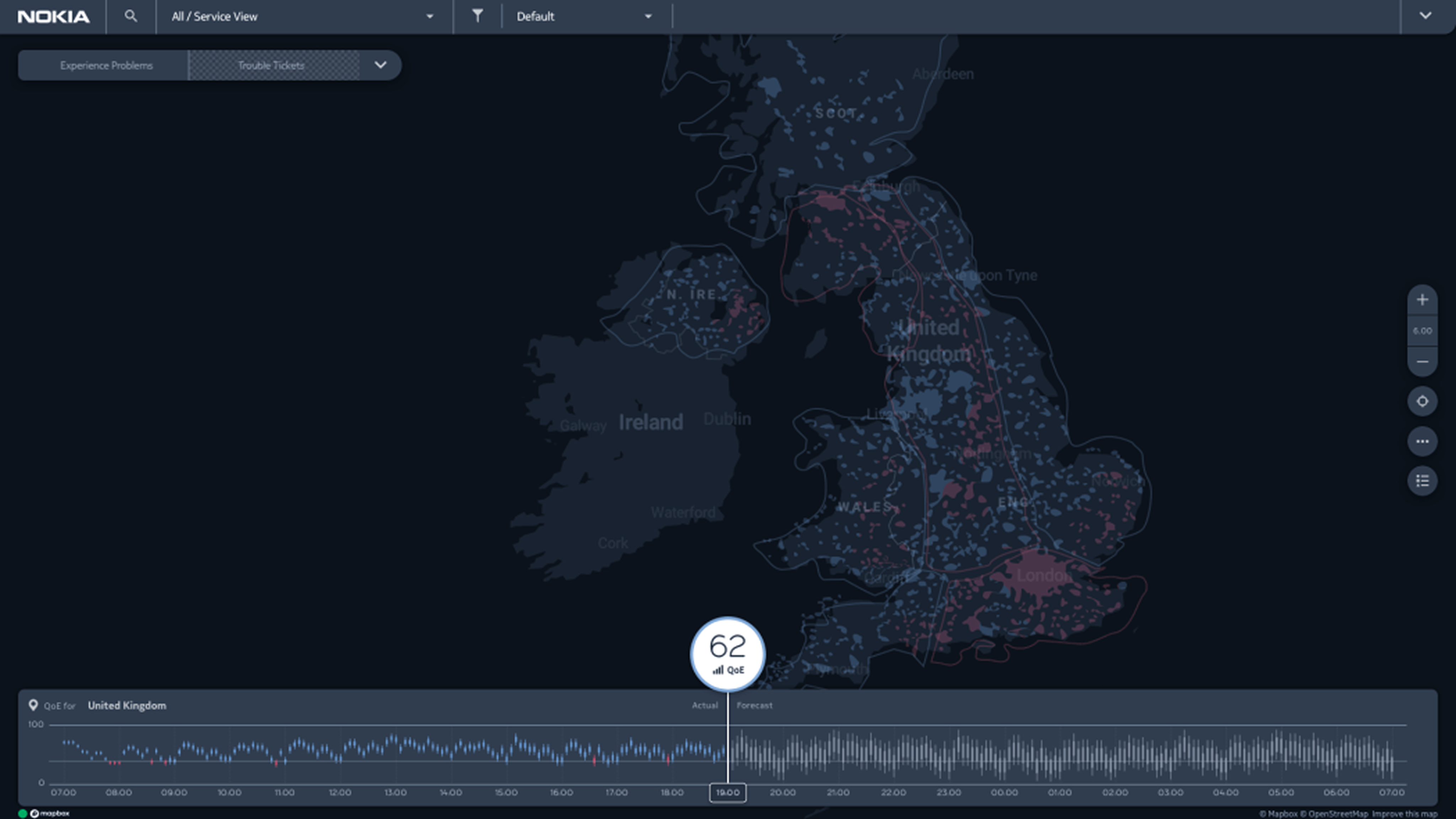
Task: Click the location pin icon beside QoE for
Action: (33, 705)
